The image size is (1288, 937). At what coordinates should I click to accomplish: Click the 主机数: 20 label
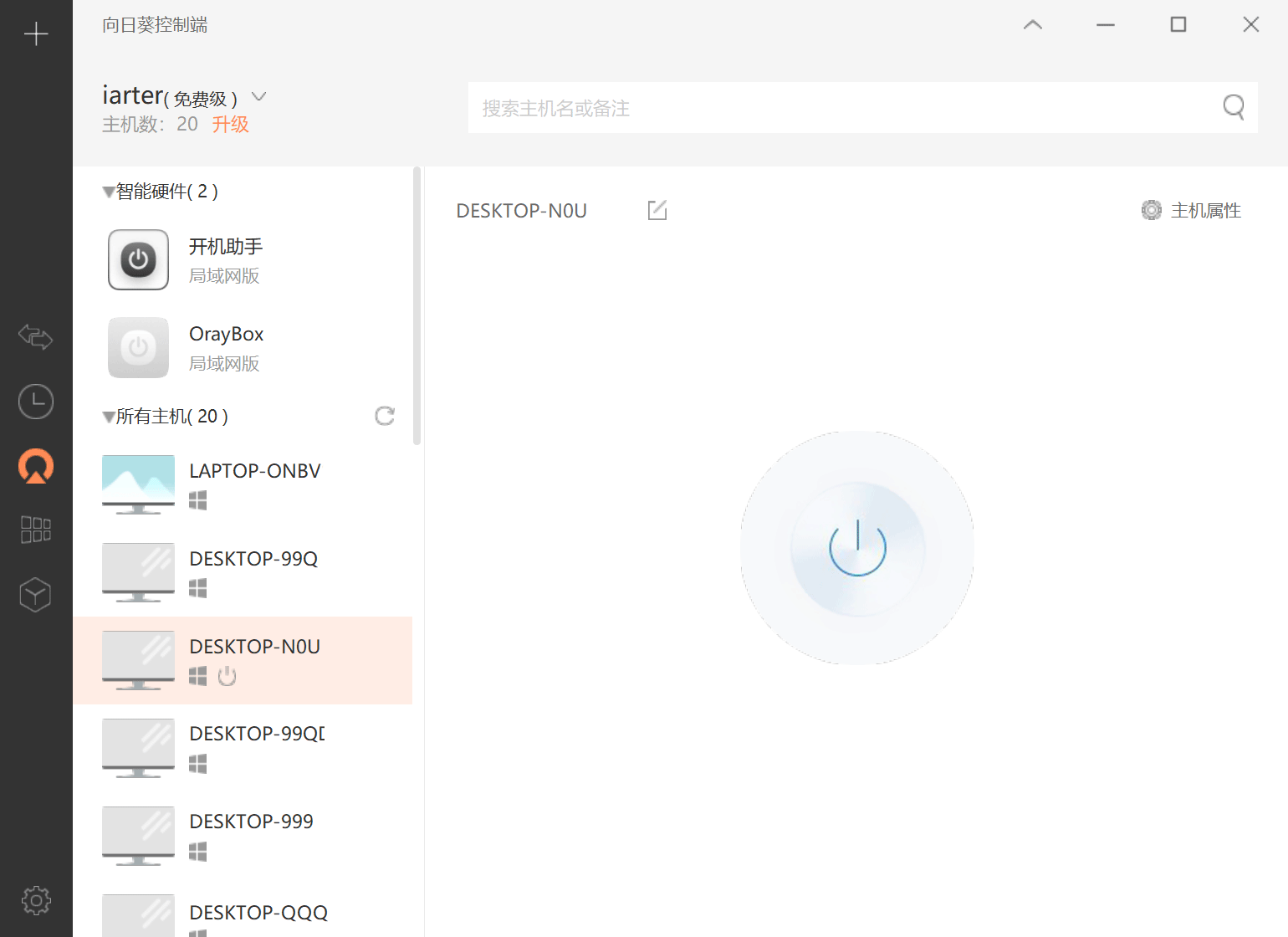click(x=150, y=125)
